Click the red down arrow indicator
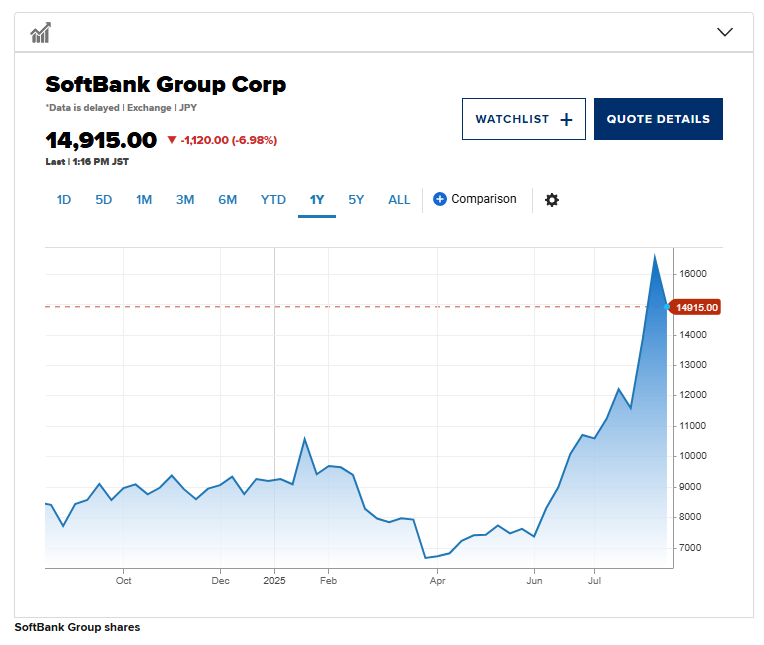 click(x=172, y=140)
